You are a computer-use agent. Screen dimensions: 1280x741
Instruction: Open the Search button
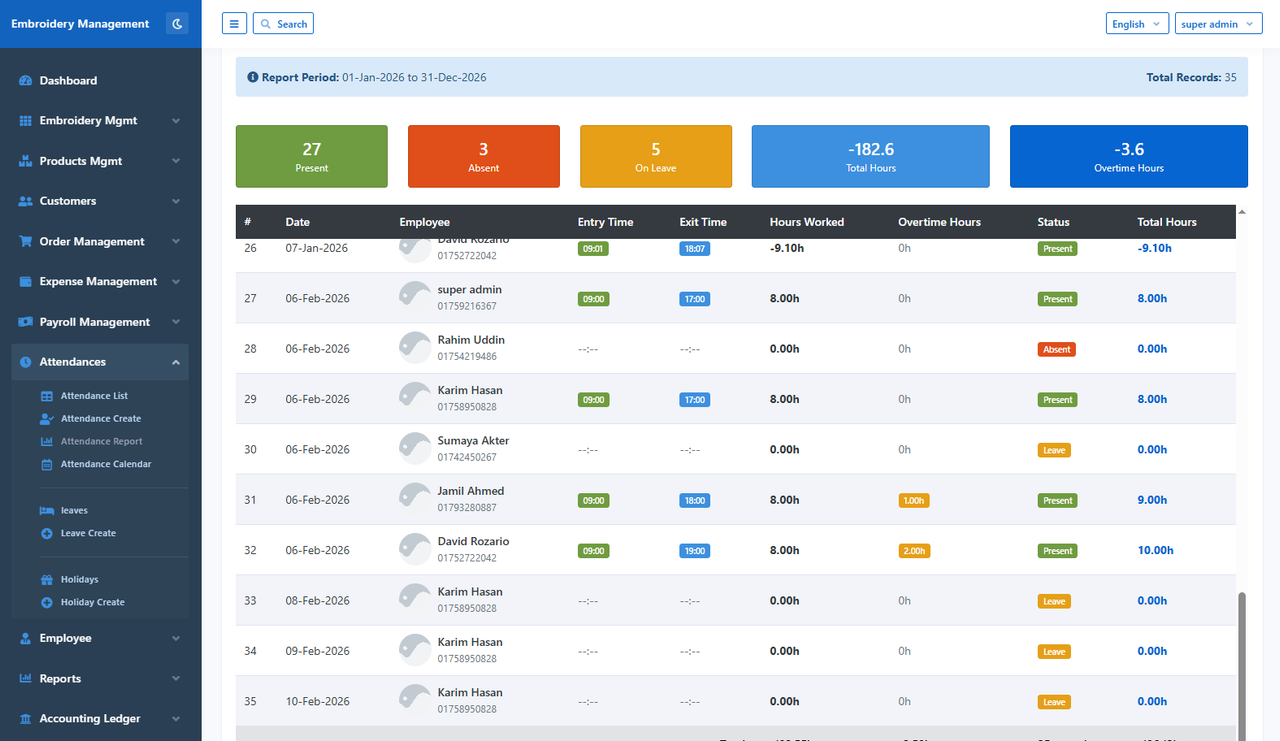(x=283, y=24)
